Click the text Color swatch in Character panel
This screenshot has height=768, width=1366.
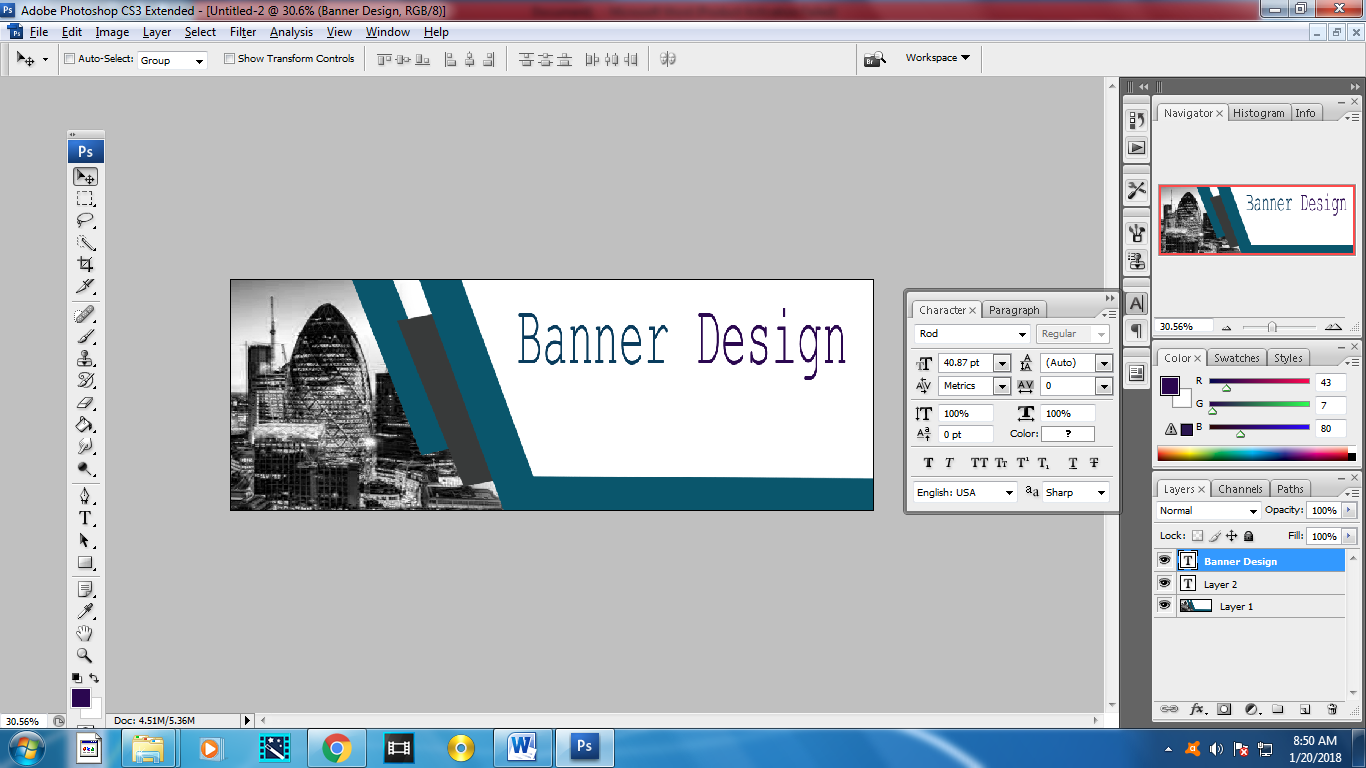pos(1067,434)
